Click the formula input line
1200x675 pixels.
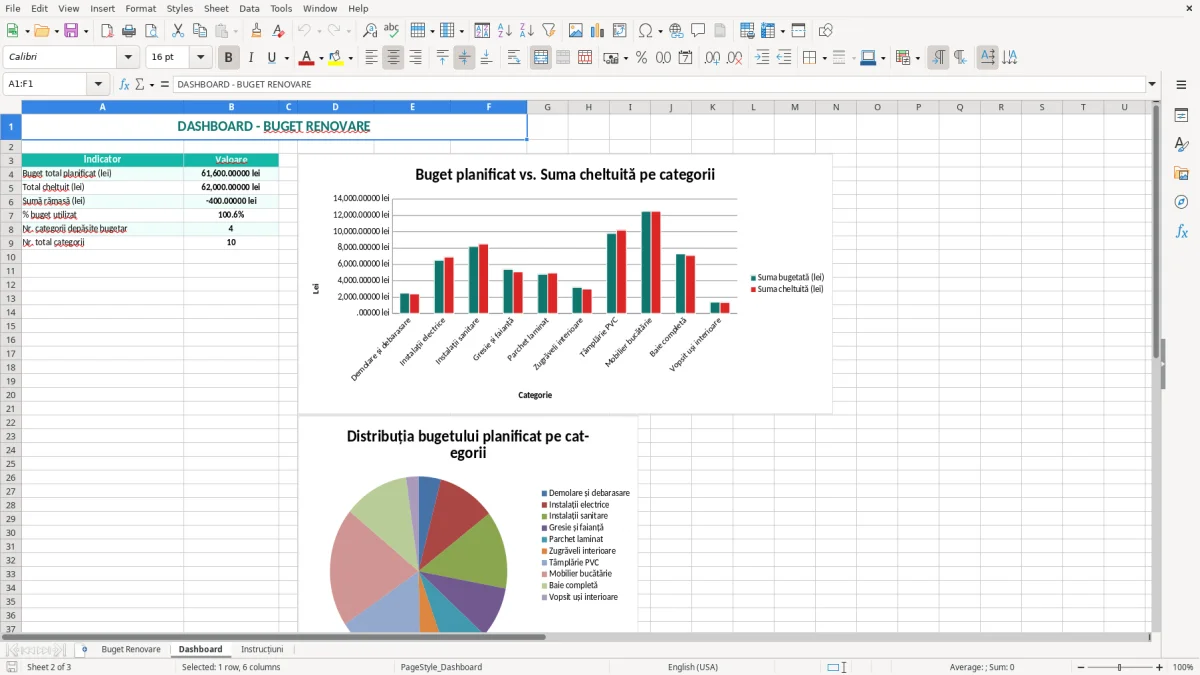point(658,84)
